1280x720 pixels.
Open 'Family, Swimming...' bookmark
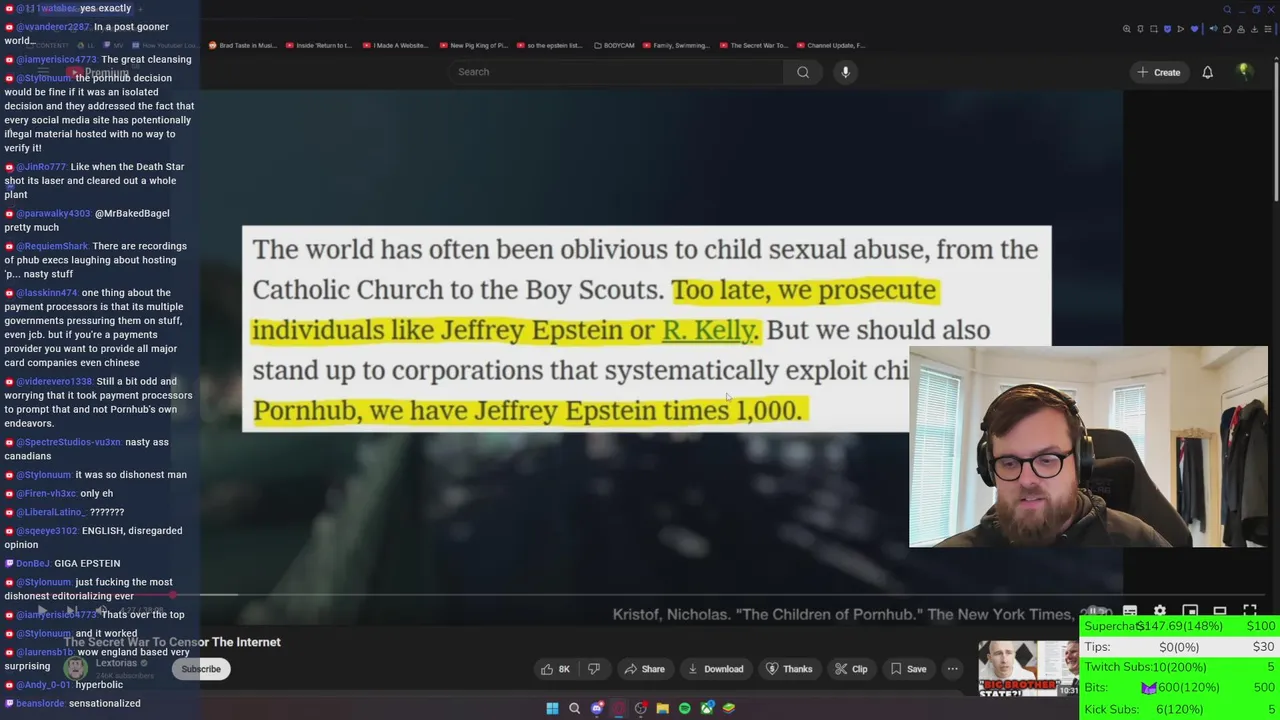(678, 45)
